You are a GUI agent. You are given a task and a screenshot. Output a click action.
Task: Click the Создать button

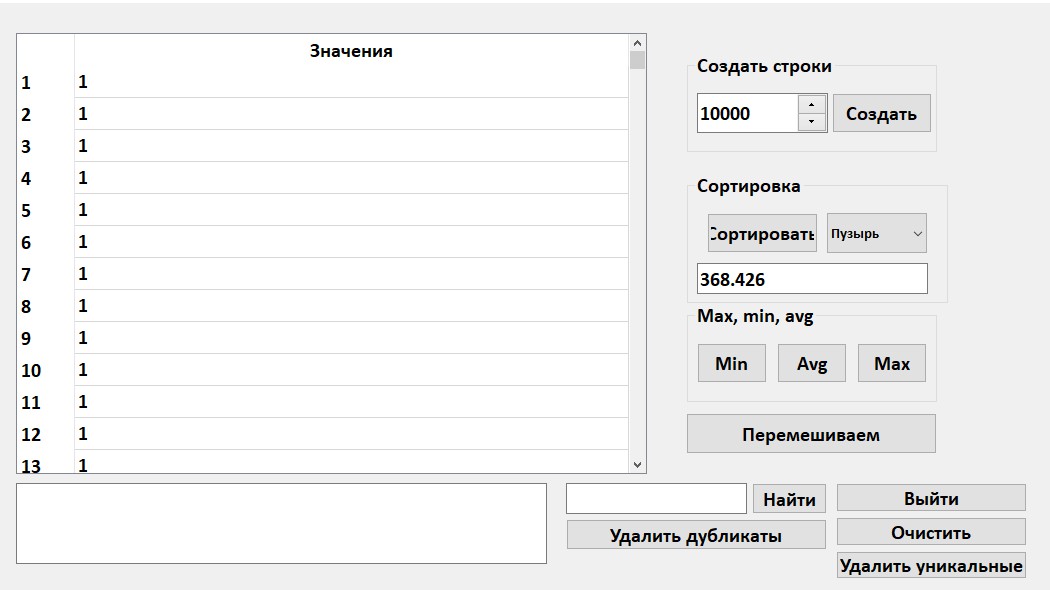(881, 114)
